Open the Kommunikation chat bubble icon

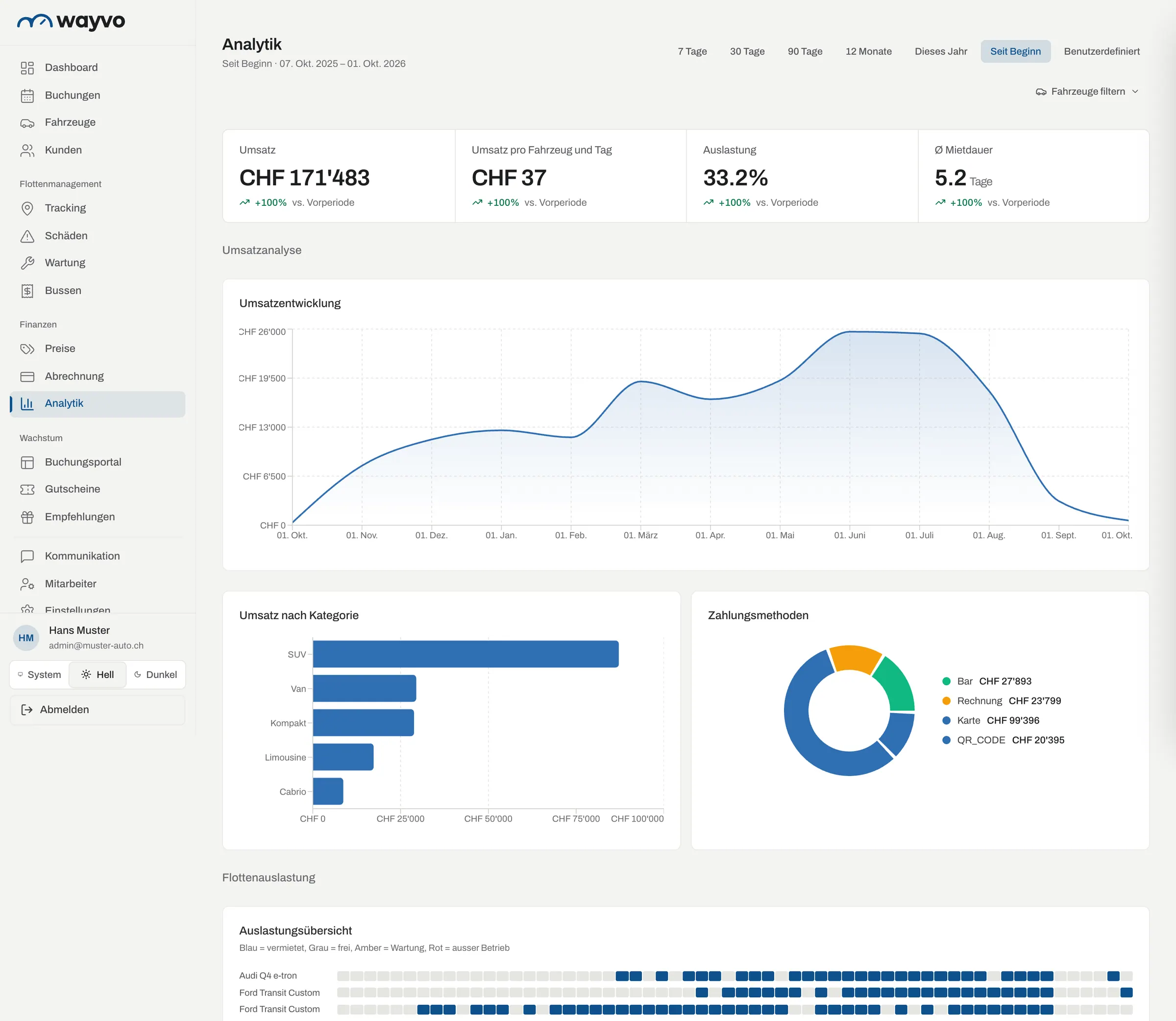[27, 557]
